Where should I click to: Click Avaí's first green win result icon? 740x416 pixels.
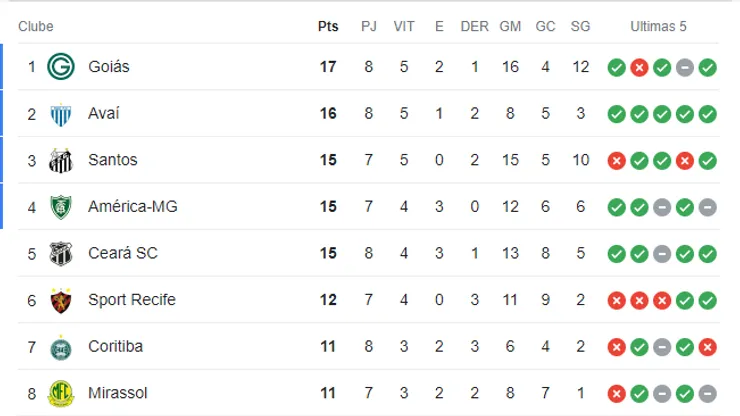[x=616, y=114]
